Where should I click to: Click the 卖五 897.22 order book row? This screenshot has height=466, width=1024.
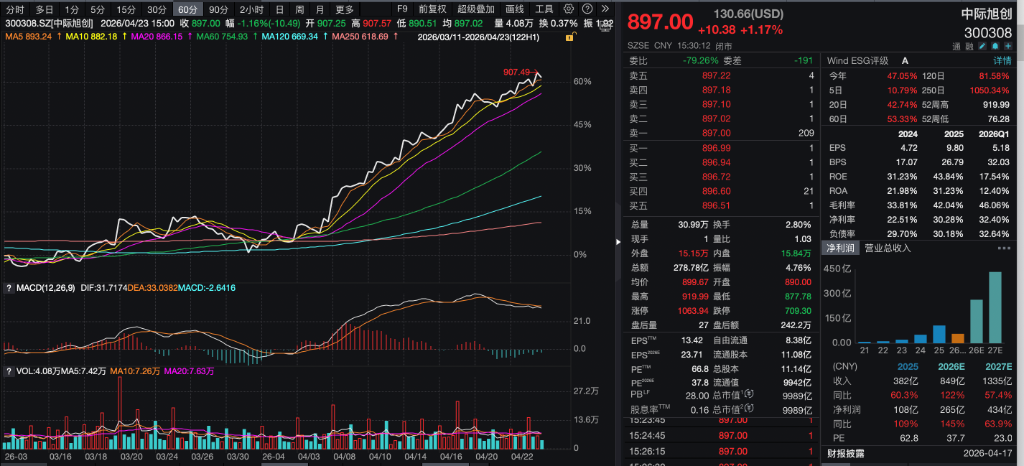point(721,76)
